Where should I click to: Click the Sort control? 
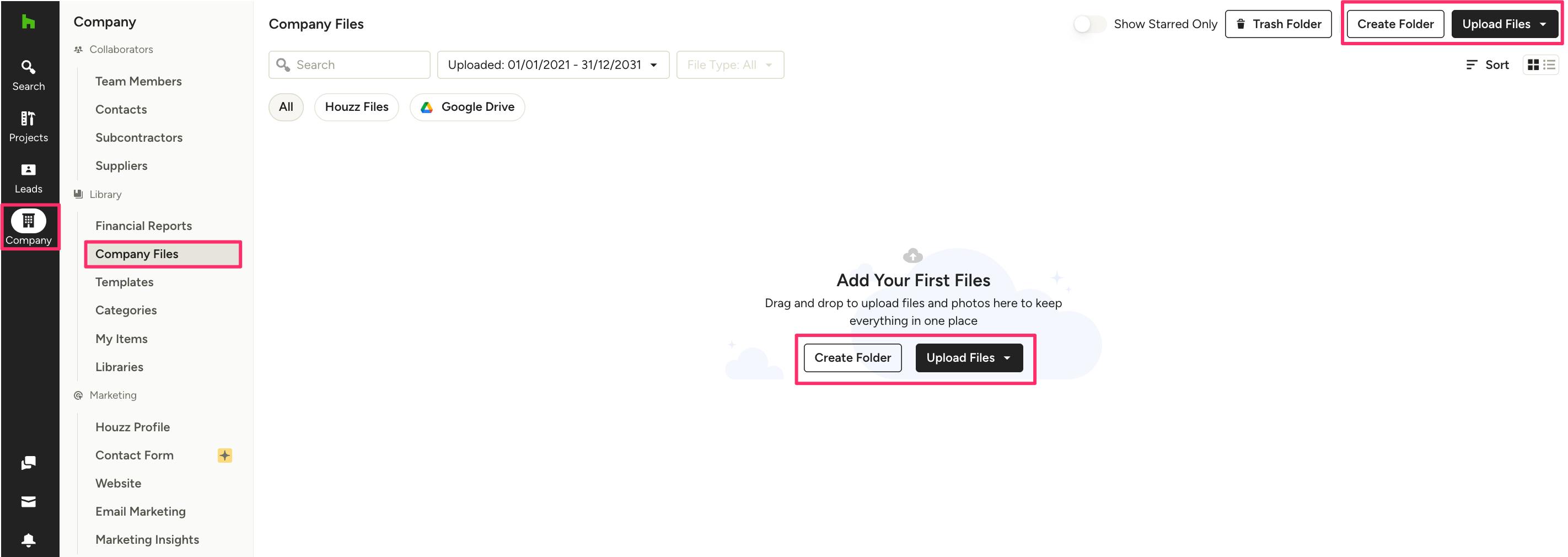pyautogui.click(x=1487, y=65)
